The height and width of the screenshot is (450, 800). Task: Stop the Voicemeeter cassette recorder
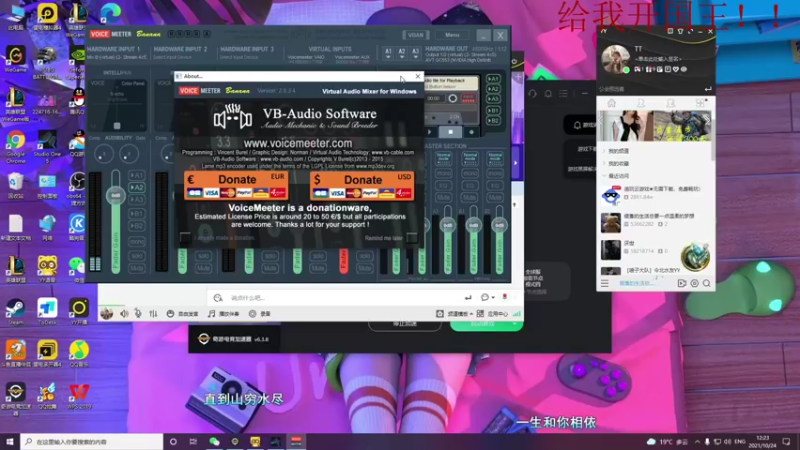(x=451, y=132)
